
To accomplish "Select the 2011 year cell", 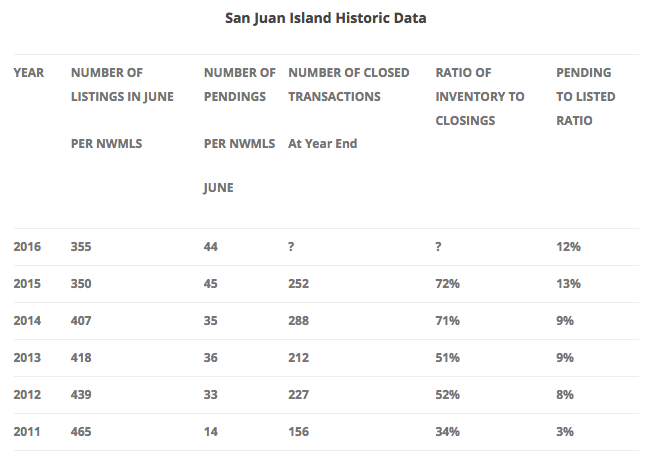I will tap(27, 432).
